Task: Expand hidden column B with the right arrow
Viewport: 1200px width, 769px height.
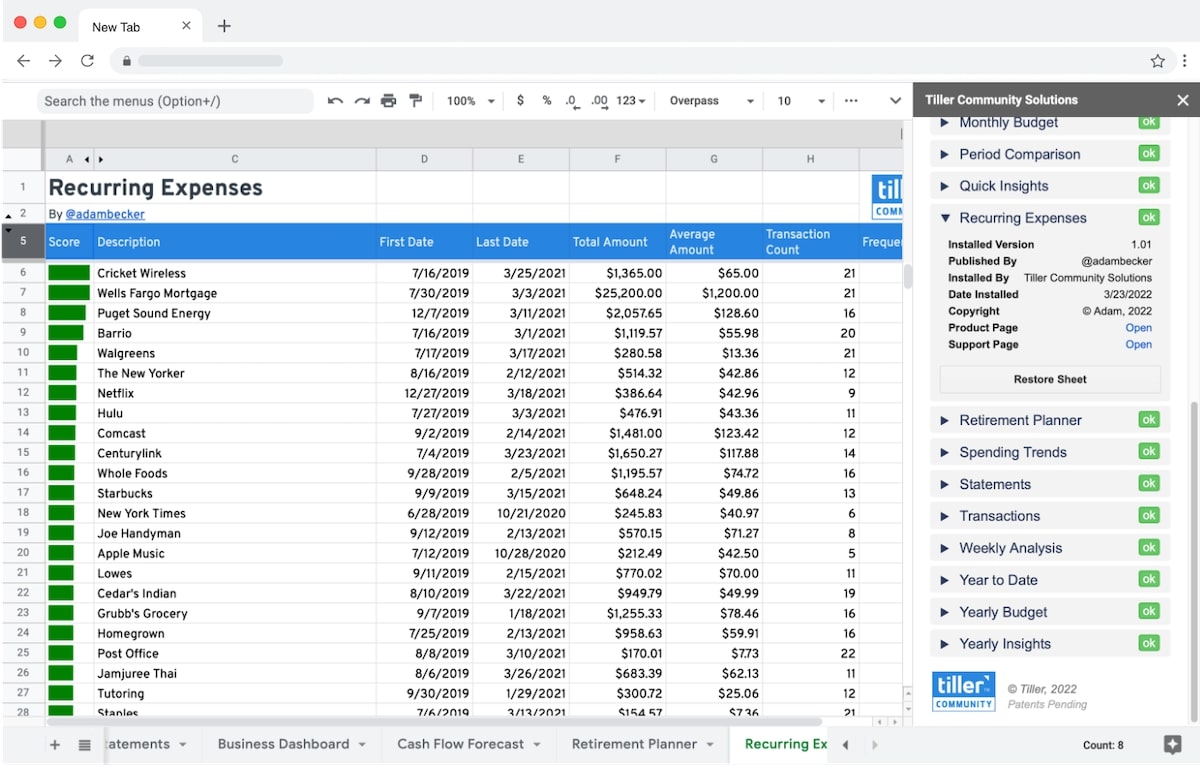Action: pos(101,159)
